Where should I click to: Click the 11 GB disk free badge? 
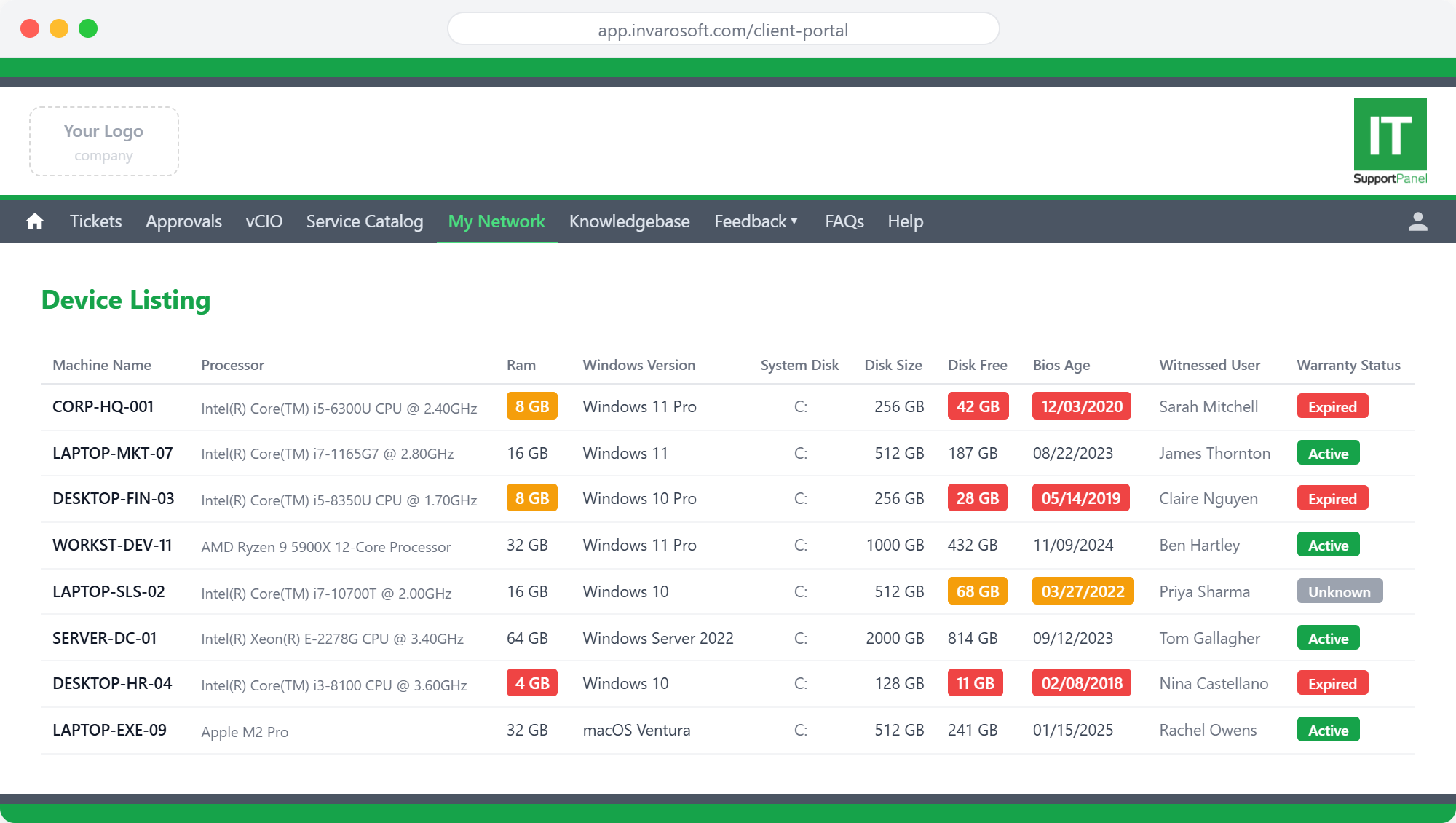[x=976, y=683]
